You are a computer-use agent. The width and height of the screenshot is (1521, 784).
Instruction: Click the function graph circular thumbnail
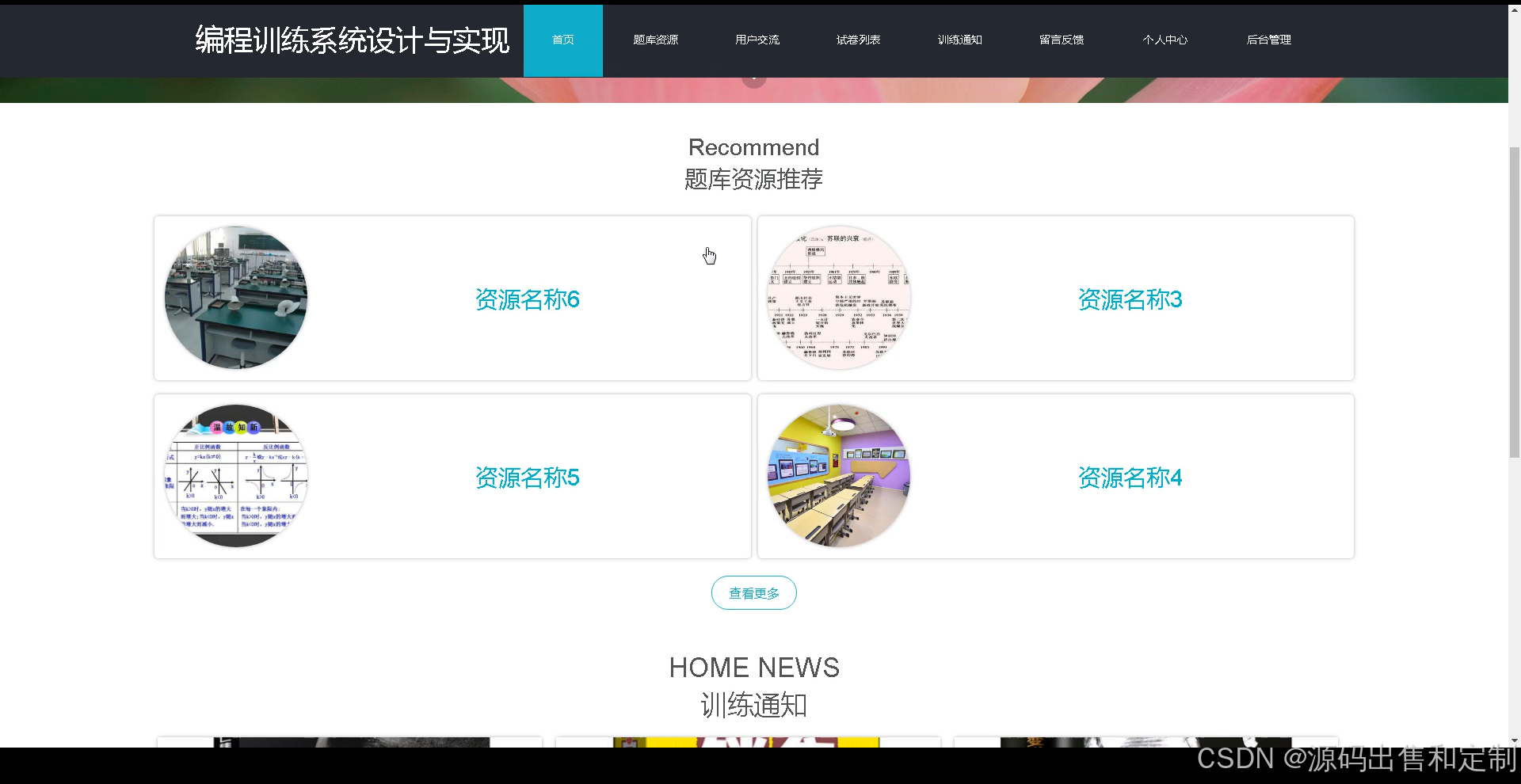click(236, 476)
